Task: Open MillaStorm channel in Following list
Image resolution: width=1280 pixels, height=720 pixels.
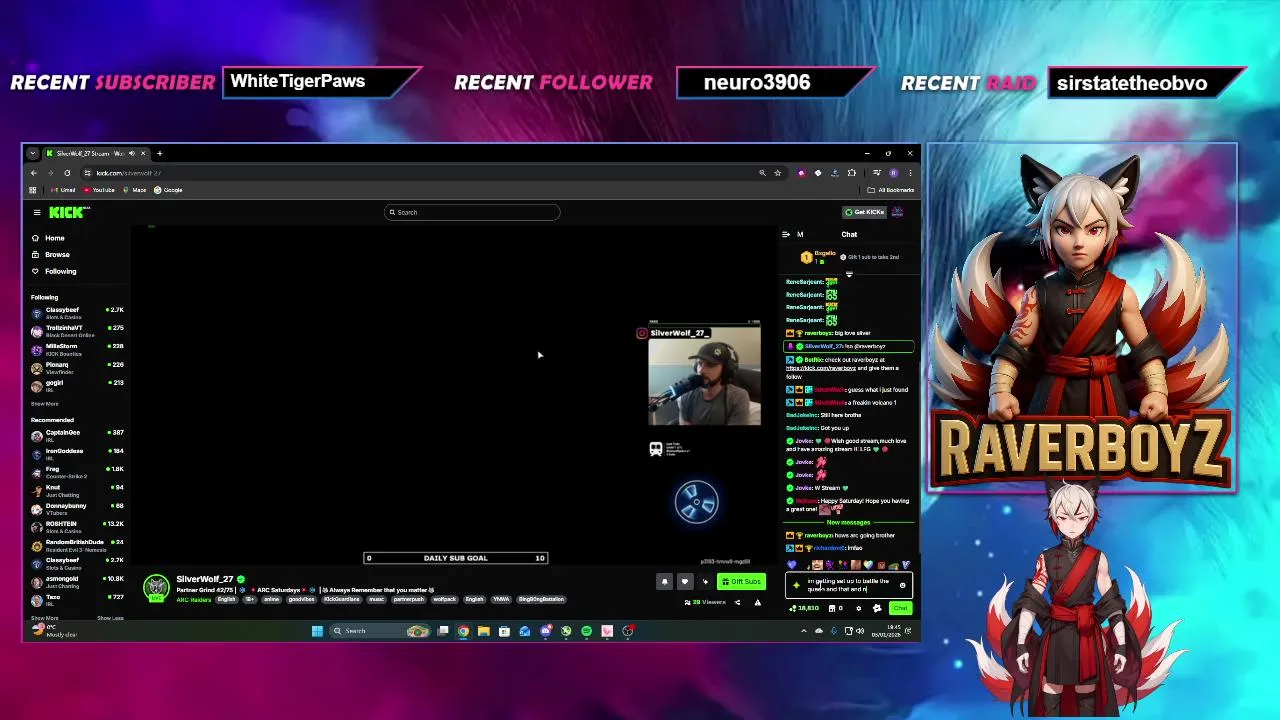Action: [x=78, y=348]
